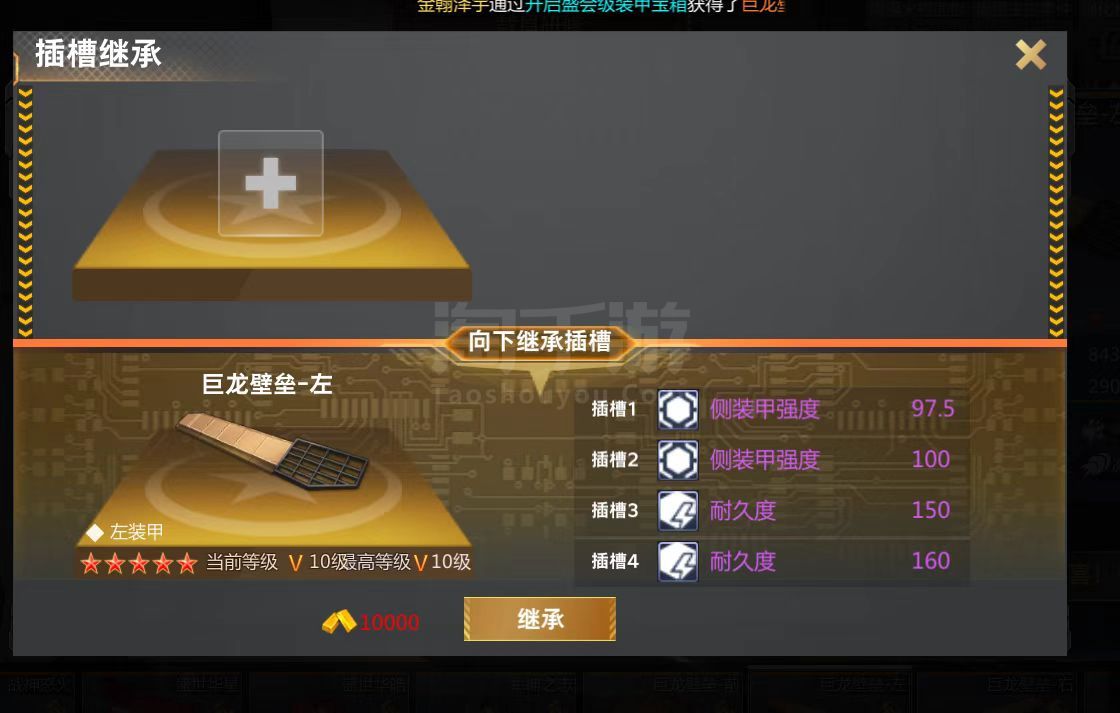This screenshot has width=1120, height=713.
Task: Select the 插槽4 耐久度 160 row
Action: coord(771,562)
